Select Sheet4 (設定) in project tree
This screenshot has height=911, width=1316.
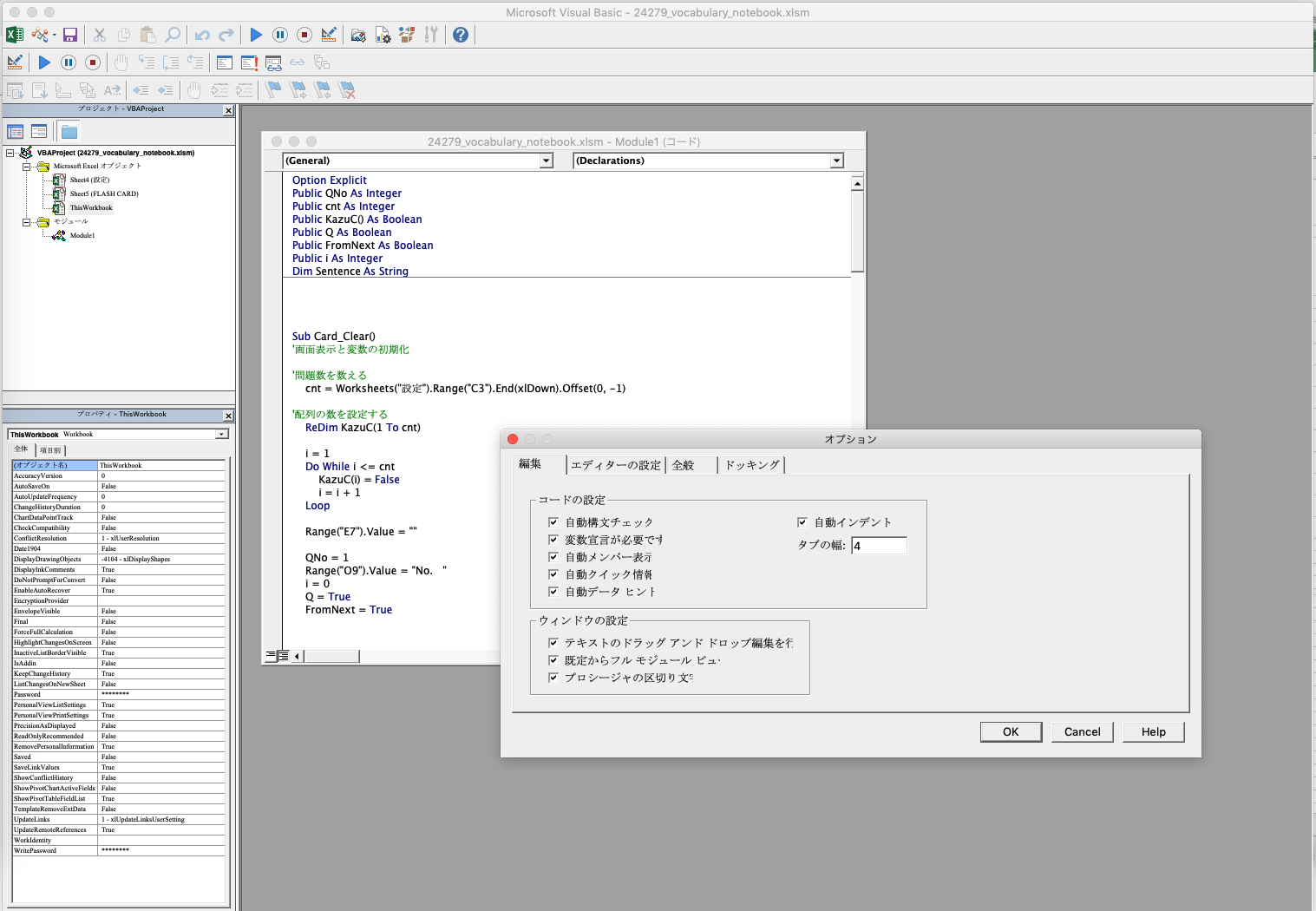(x=89, y=180)
